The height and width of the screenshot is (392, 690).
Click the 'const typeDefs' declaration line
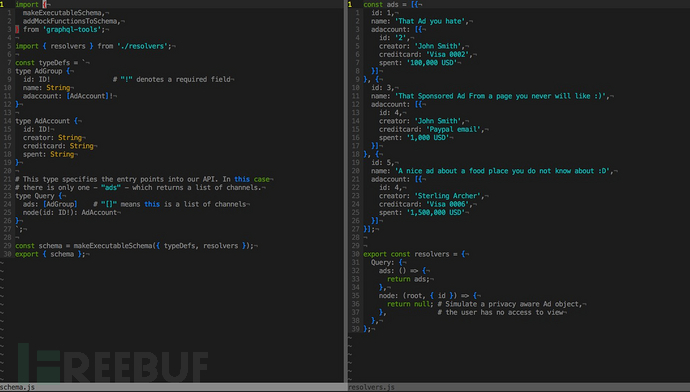[x=51, y=63]
